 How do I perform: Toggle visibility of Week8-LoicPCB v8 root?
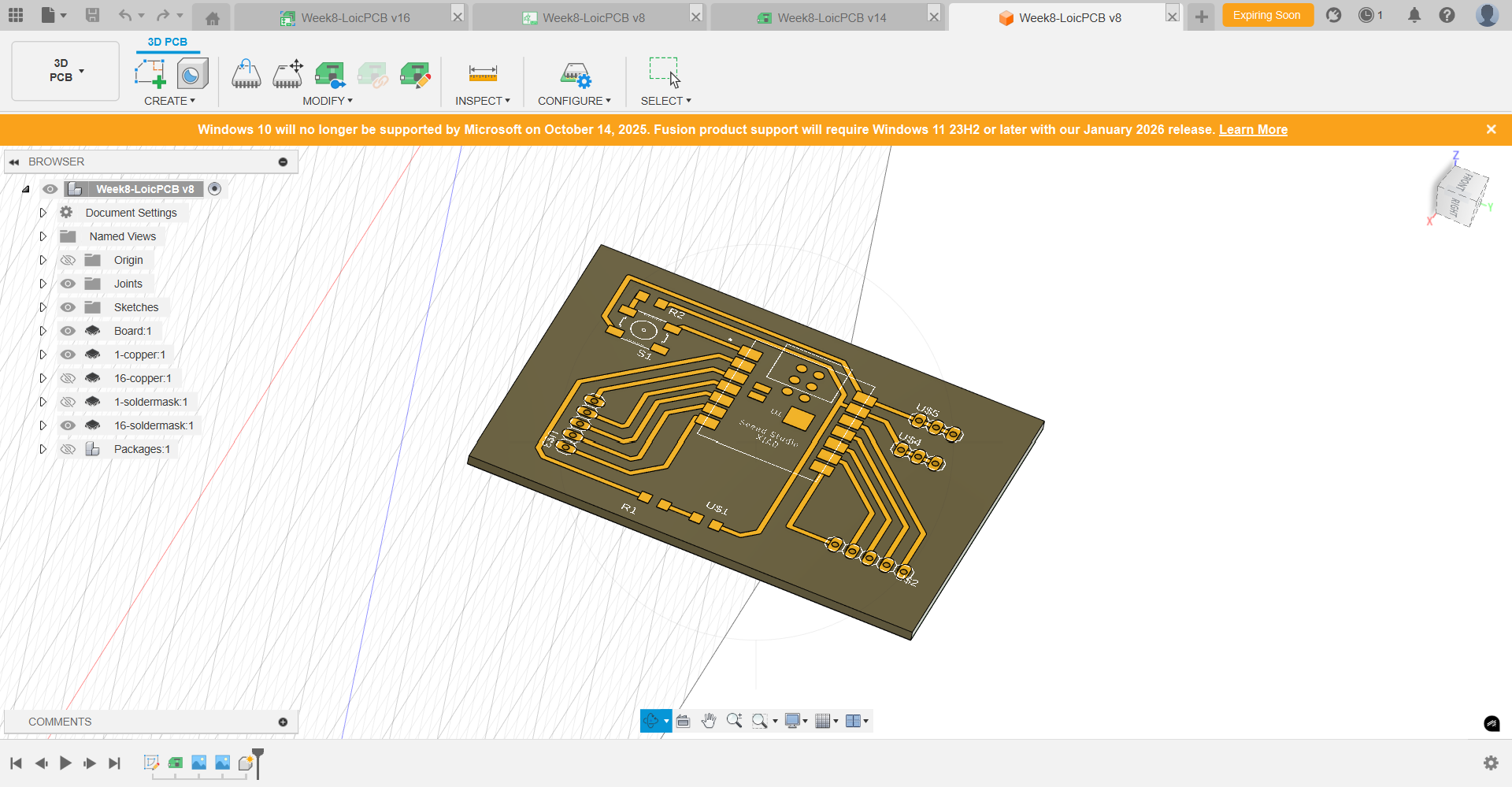[50, 189]
